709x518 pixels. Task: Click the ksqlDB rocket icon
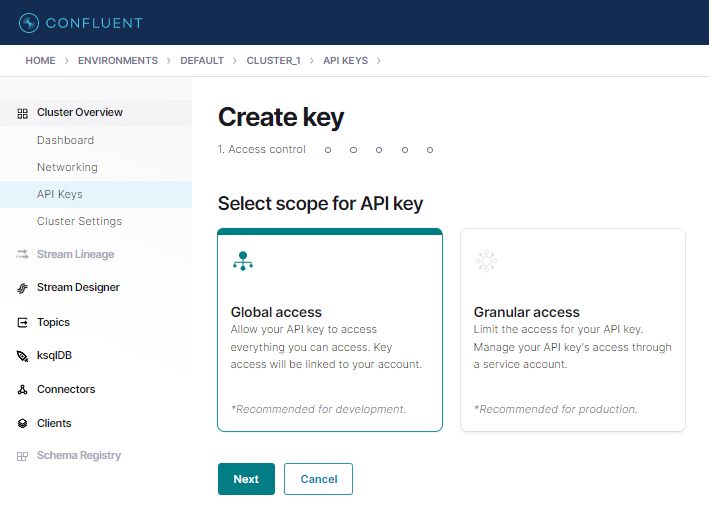pos(23,356)
